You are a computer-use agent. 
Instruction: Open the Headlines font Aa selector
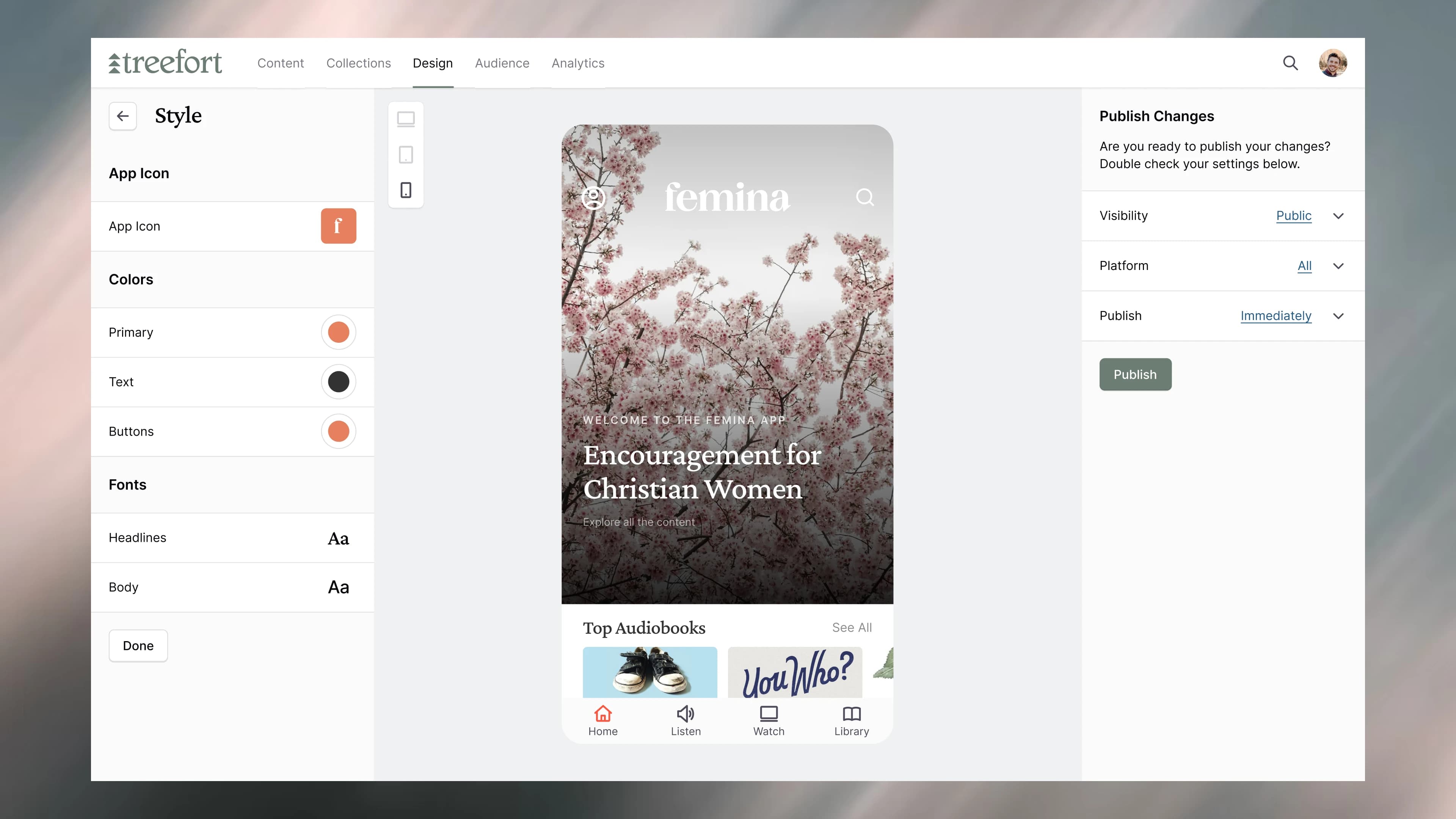[x=339, y=538]
